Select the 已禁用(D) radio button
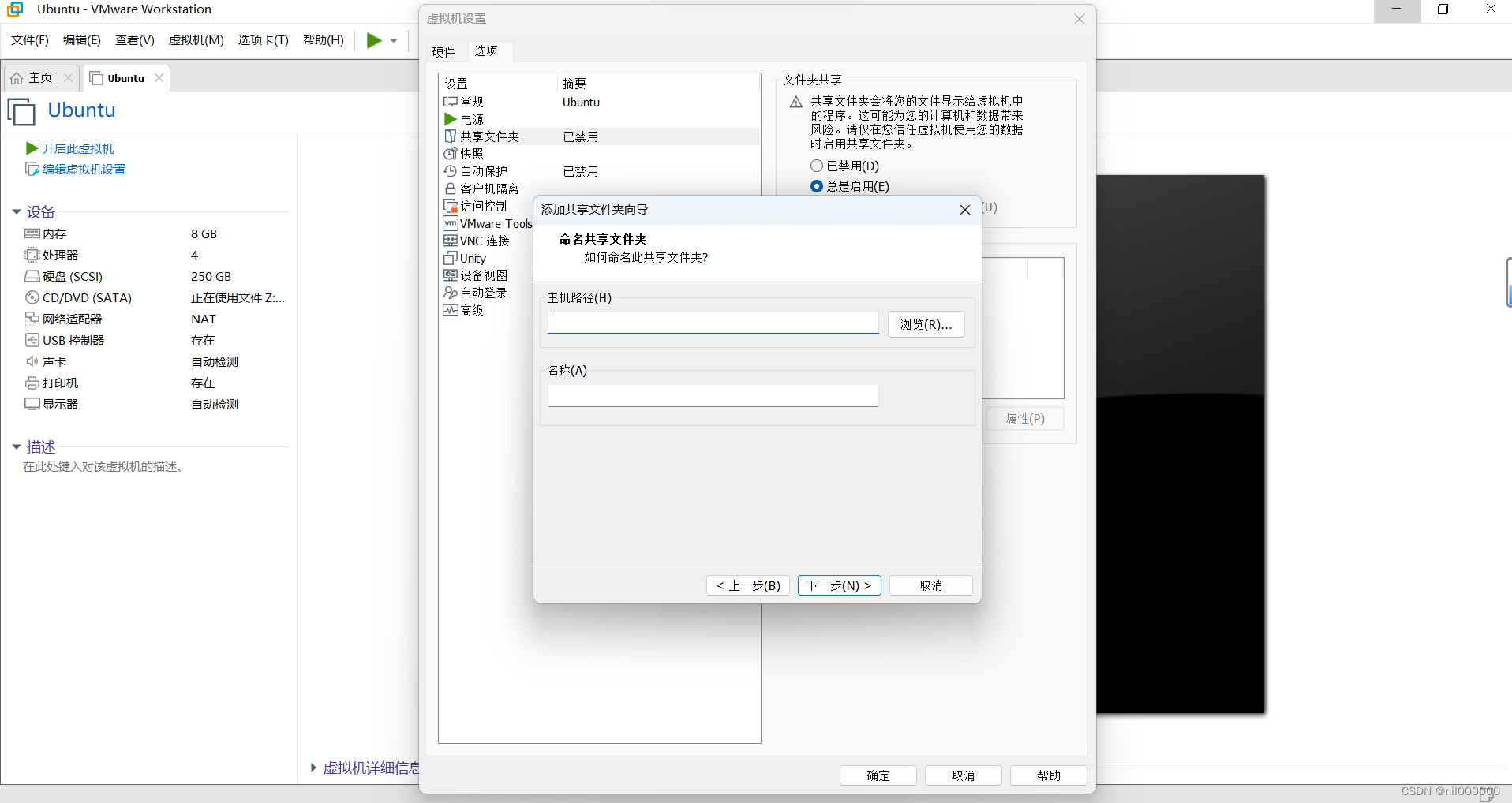1512x803 pixels. pos(817,166)
